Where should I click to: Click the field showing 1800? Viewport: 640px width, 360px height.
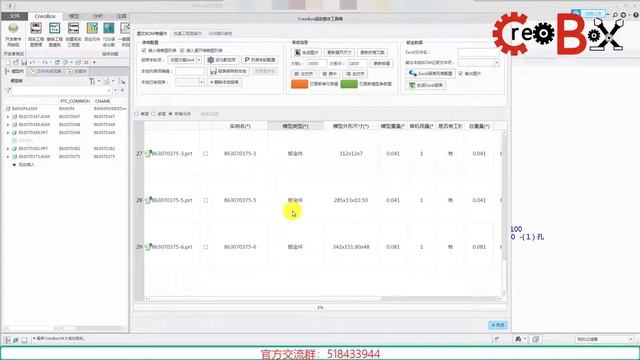tap(358, 64)
